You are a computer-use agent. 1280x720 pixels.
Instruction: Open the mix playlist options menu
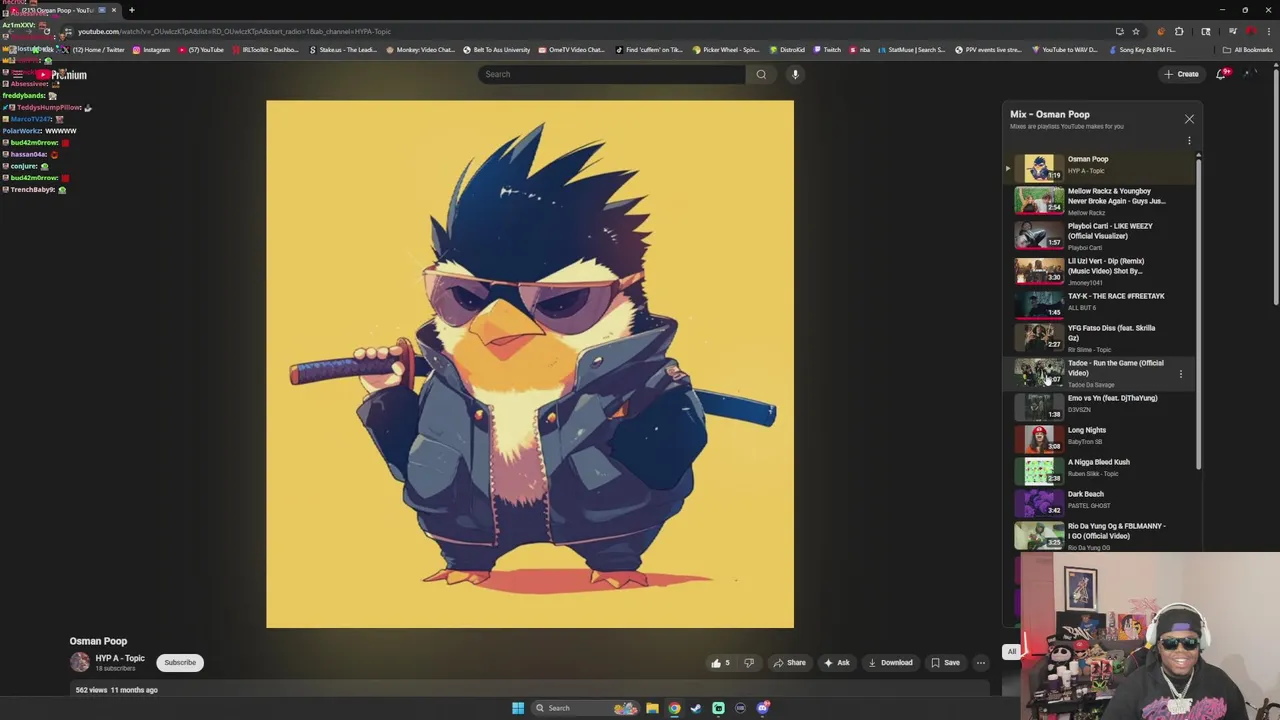click(x=1189, y=141)
